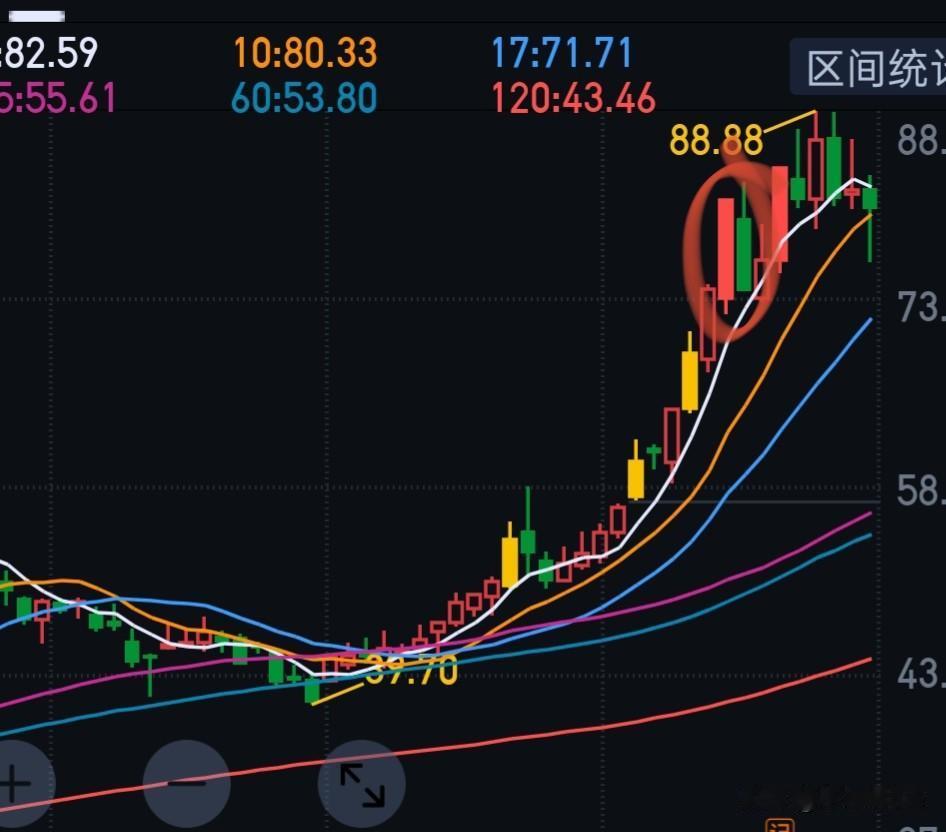Viewport: 946px width, 832px height.
Task: Tap the lowest green candlestick at chart bottom
Action: [312, 691]
